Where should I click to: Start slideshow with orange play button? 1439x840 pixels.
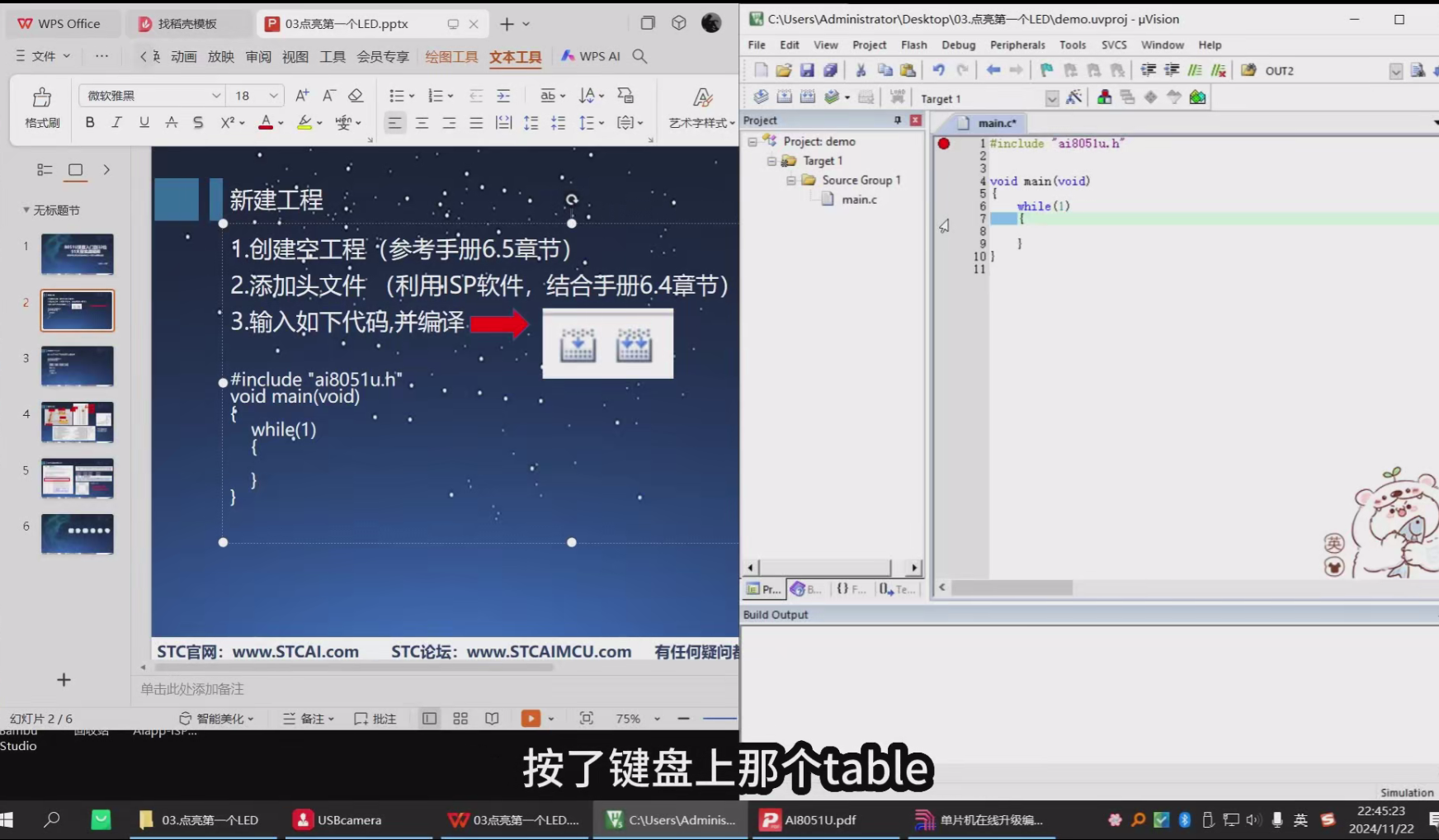tap(531, 719)
